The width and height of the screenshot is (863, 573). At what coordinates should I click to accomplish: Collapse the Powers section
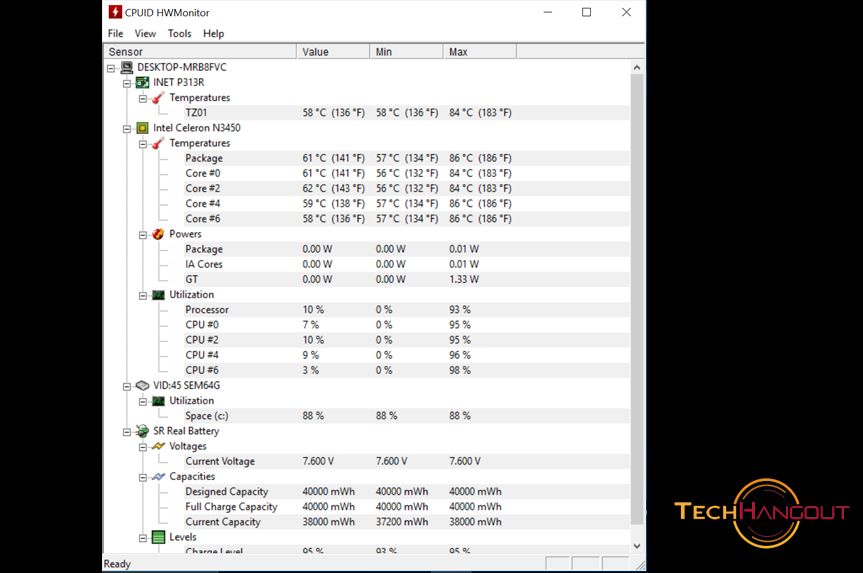143,235
